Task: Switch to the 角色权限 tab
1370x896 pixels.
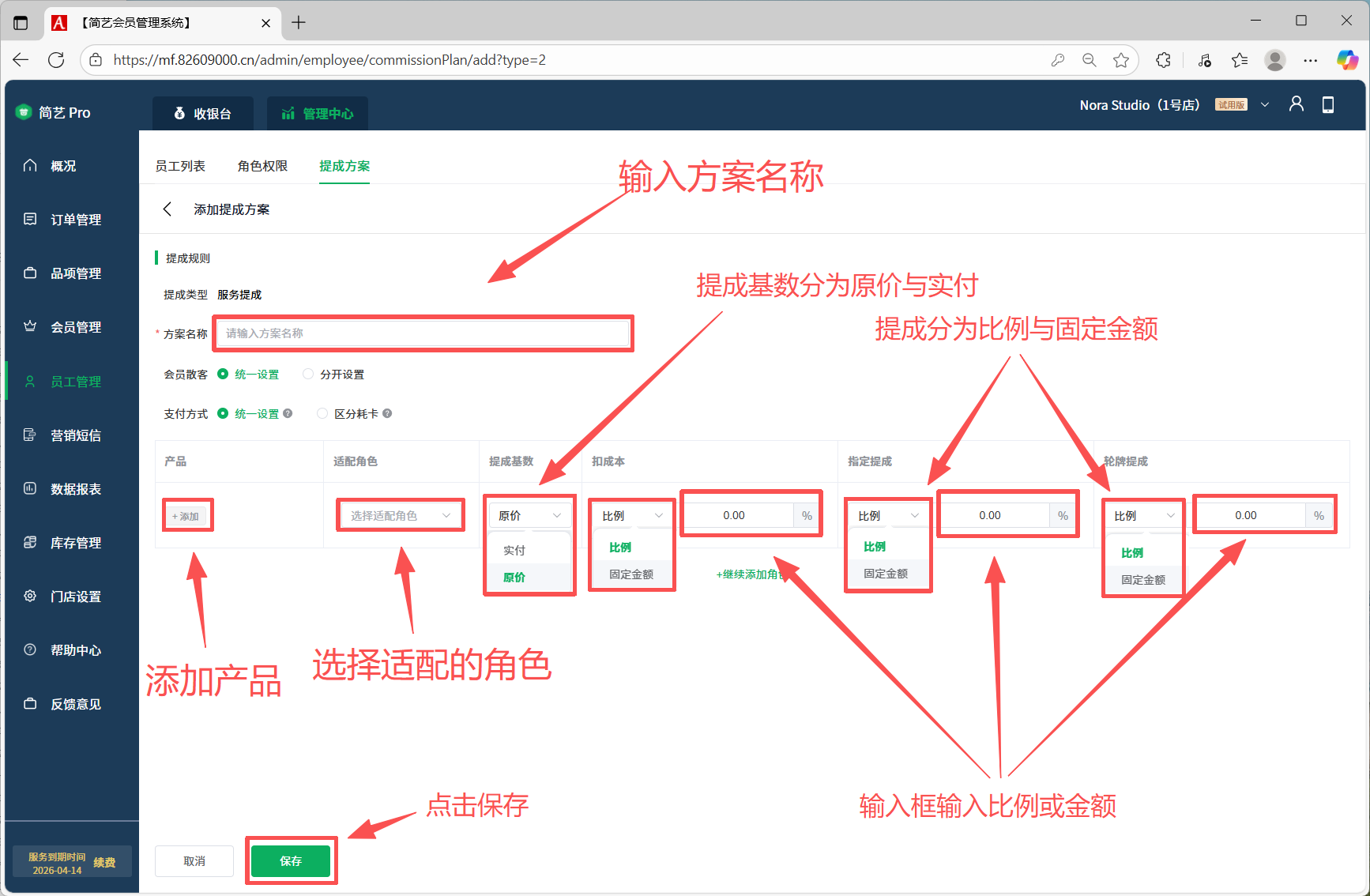Action: pyautogui.click(x=262, y=166)
